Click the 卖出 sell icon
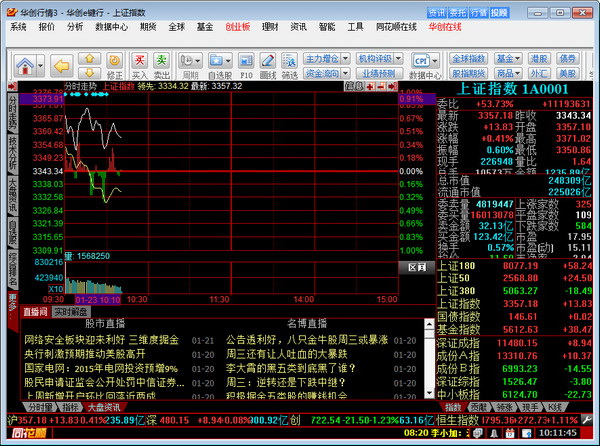Viewport: 600px width, 446px height. (x=161, y=60)
